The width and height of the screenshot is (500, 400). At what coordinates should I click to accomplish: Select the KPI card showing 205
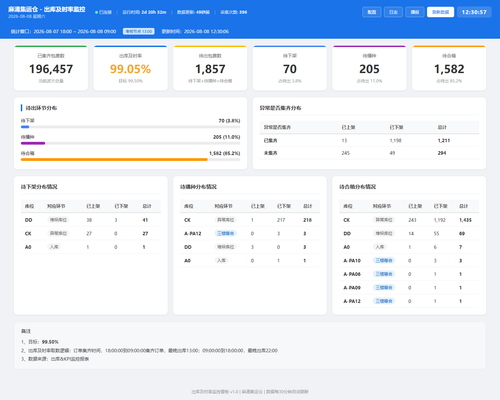[x=369, y=68]
